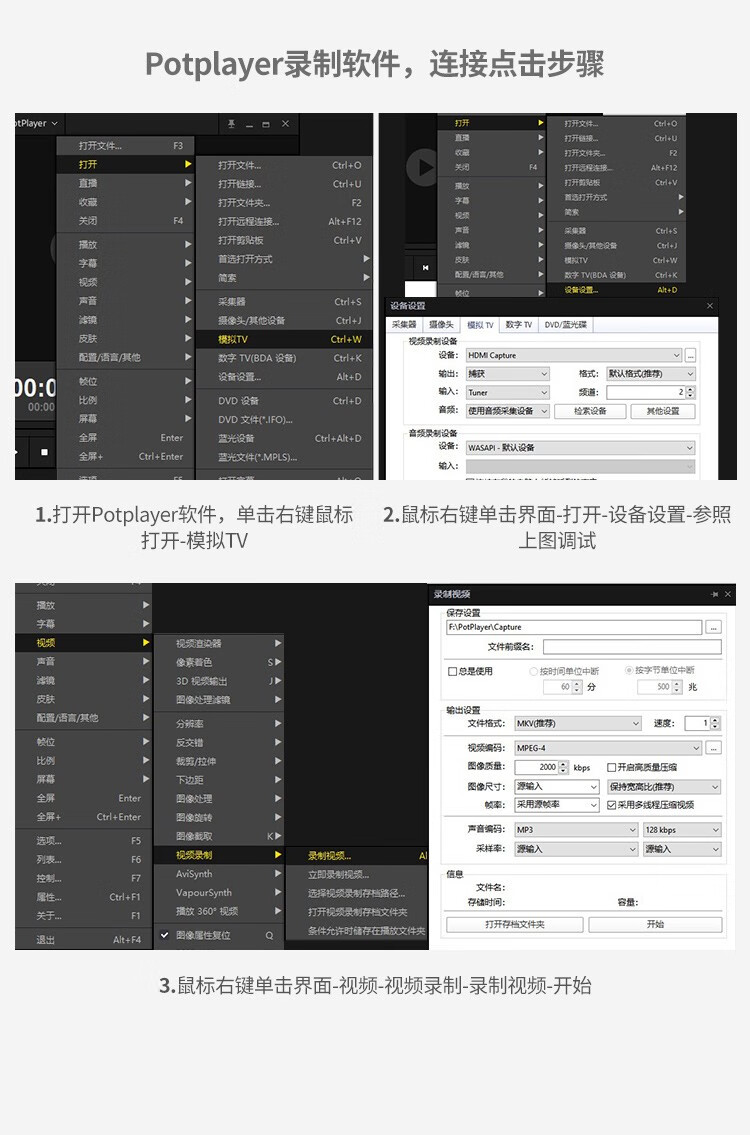Open the 文件格式 MKV(推荐) dropdown
The width and height of the screenshot is (750, 1135).
(578, 723)
